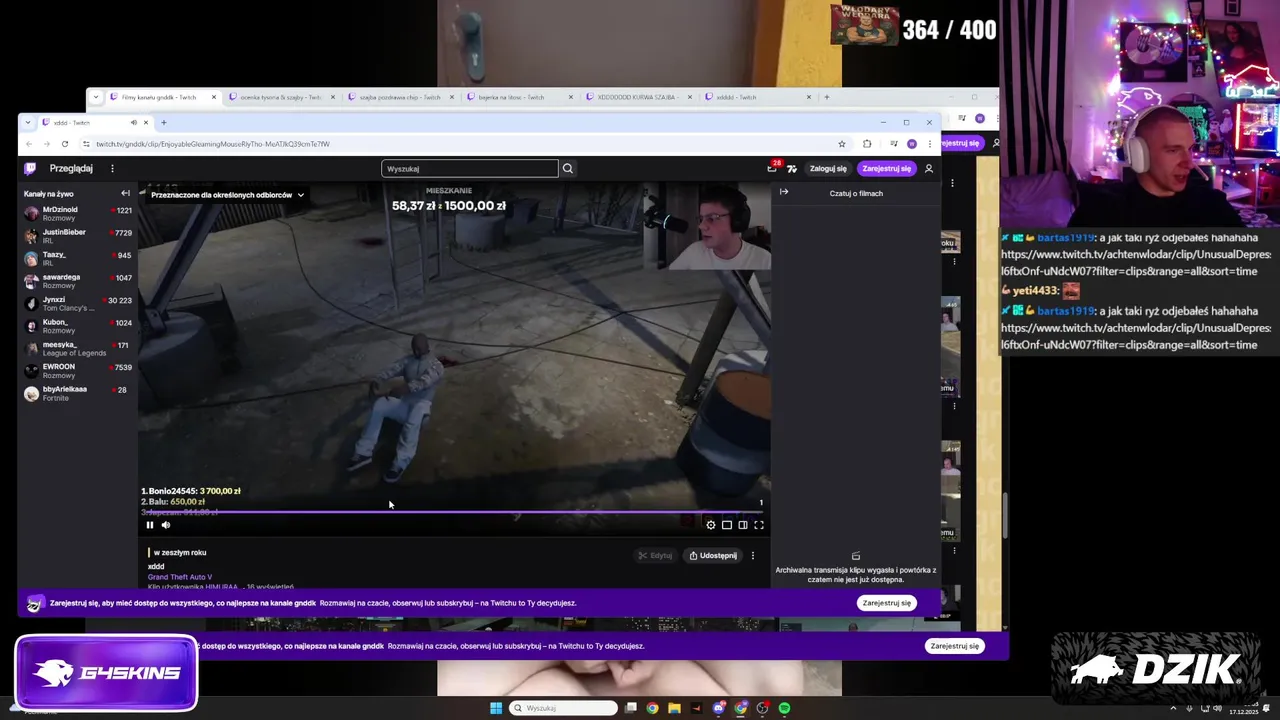Image resolution: width=1280 pixels, height=720 pixels.
Task: Open the tab search chevron in front window
Action: click(x=27, y=123)
